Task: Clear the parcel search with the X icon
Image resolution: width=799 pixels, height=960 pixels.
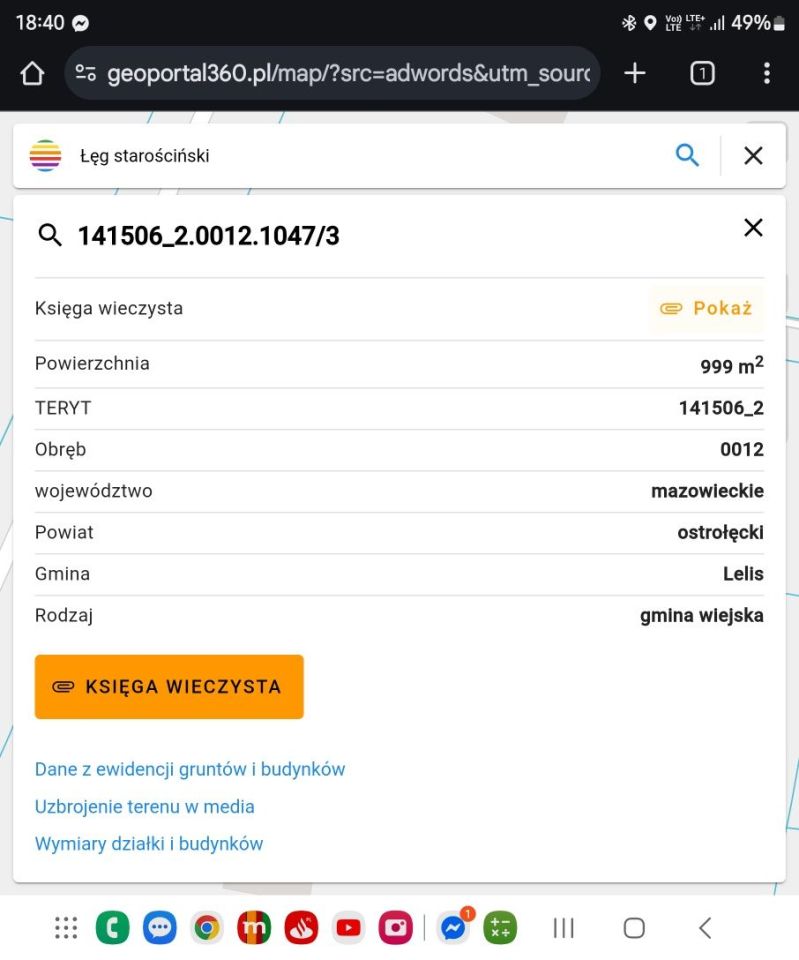Action: pos(753,228)
